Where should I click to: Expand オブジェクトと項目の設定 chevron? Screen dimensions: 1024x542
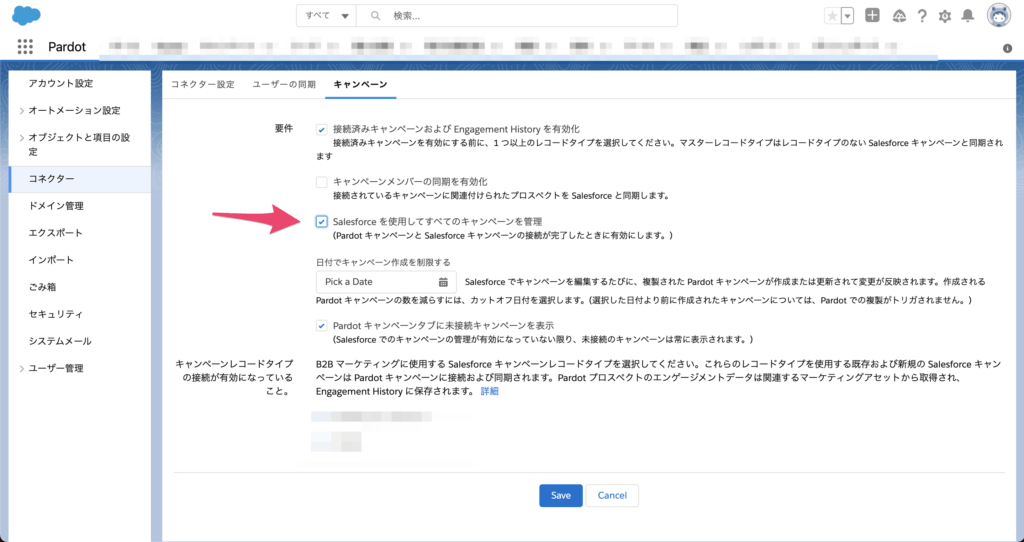click(x=22, y=138)
